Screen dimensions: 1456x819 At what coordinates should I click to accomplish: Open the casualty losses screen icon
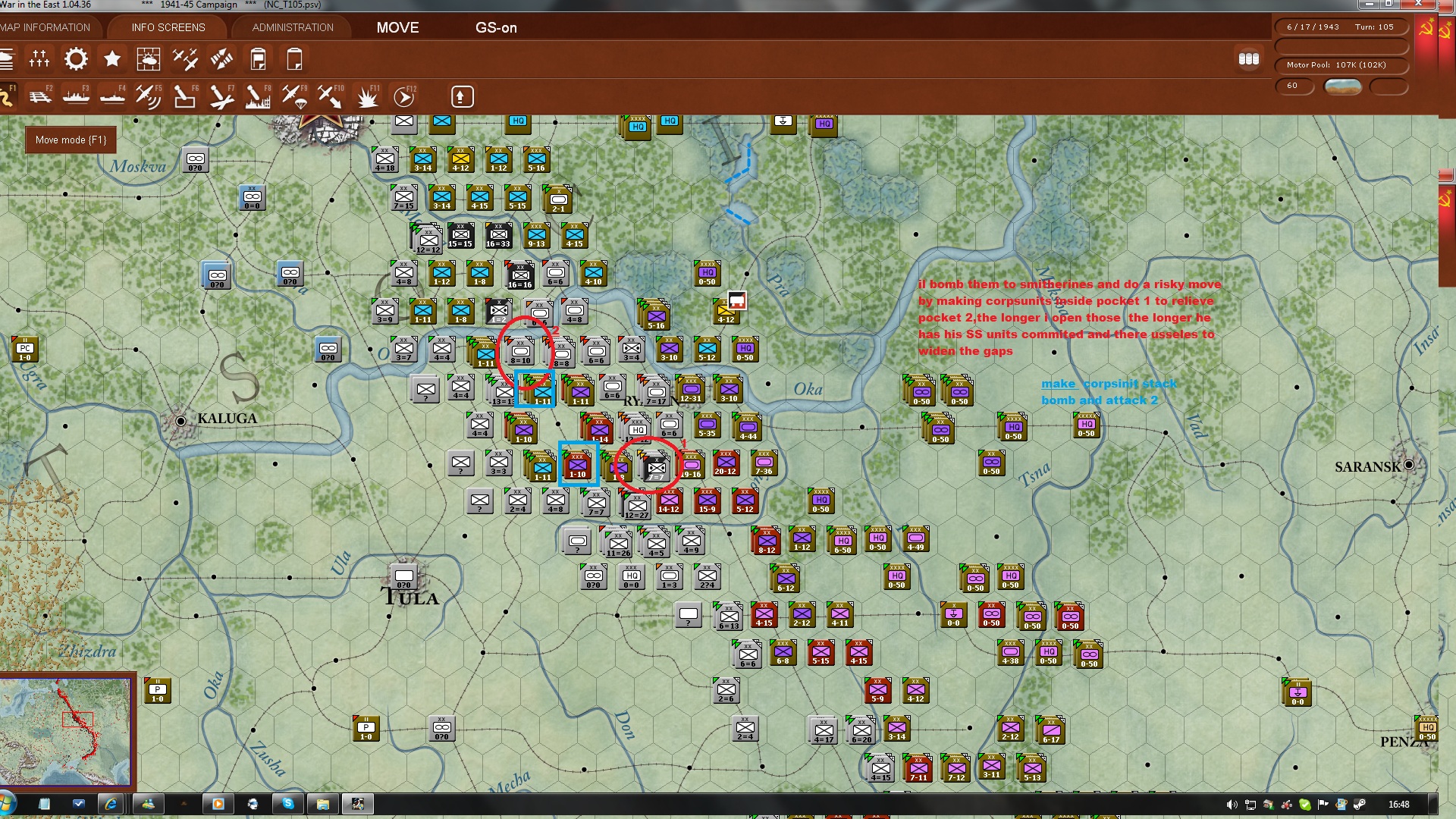39,58
